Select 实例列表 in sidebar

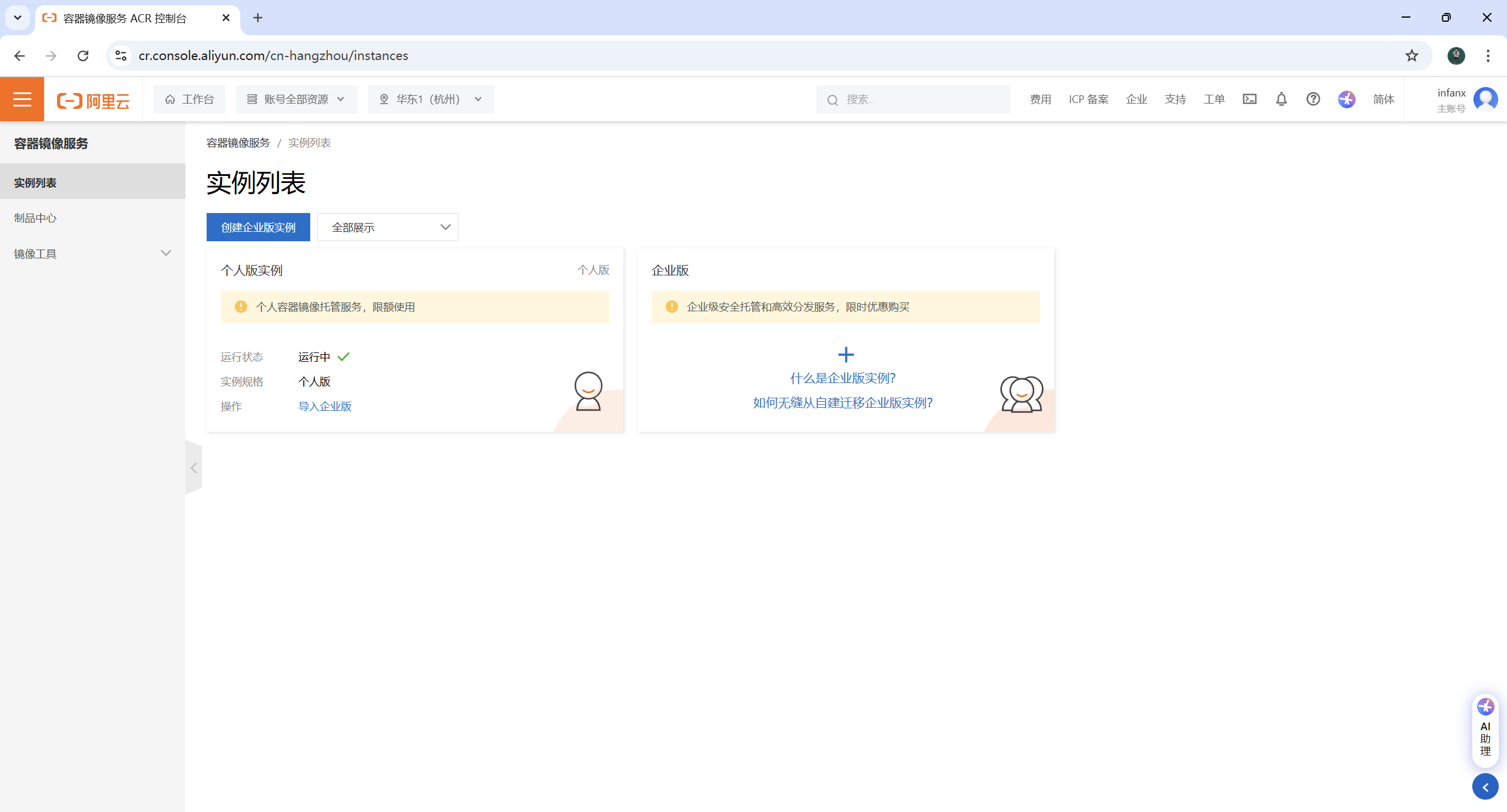point(92,183)
